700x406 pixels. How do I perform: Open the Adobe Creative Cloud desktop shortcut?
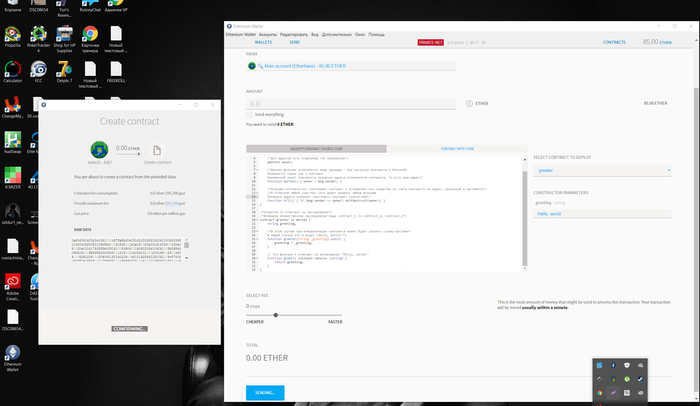12,287
